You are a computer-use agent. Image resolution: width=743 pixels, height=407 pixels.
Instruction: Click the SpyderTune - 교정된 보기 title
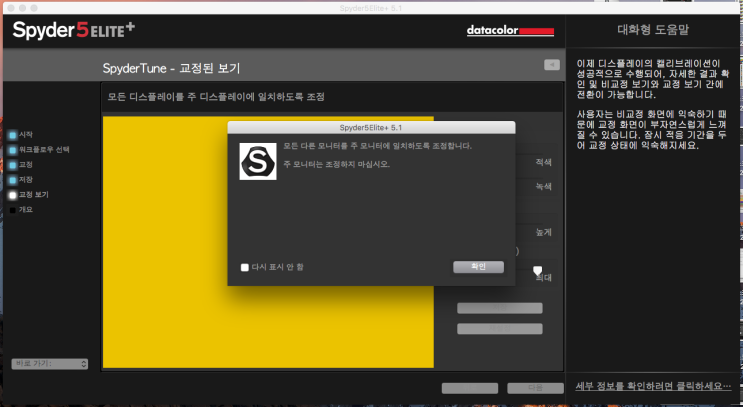click(172, 68)
